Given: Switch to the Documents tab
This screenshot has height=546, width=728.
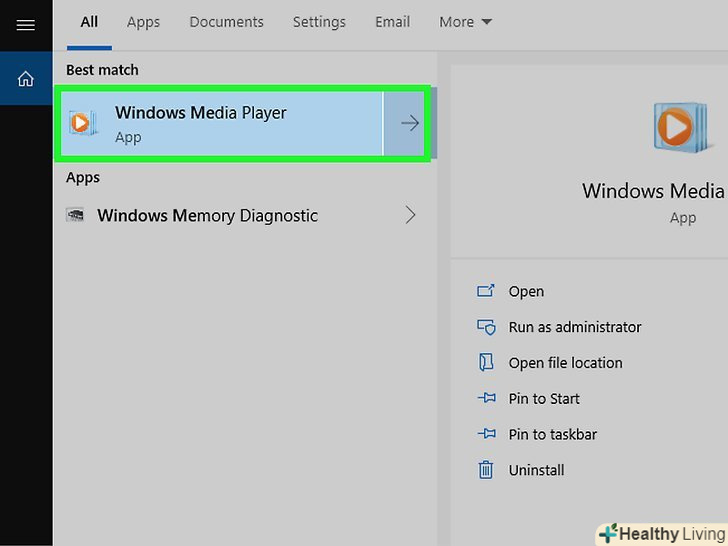Looking at the screenshot, I should click(x=226, y=22).
